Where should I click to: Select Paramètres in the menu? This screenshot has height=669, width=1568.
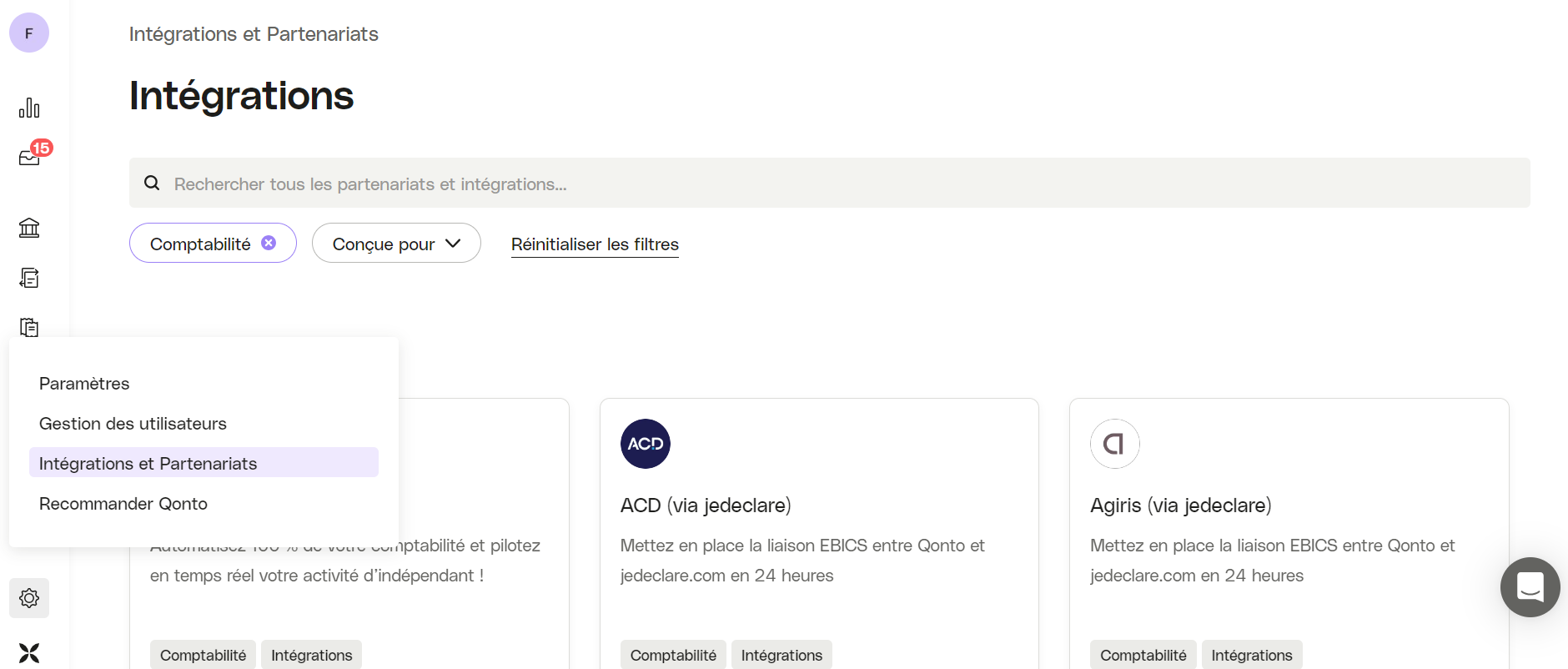click(204, 384)
